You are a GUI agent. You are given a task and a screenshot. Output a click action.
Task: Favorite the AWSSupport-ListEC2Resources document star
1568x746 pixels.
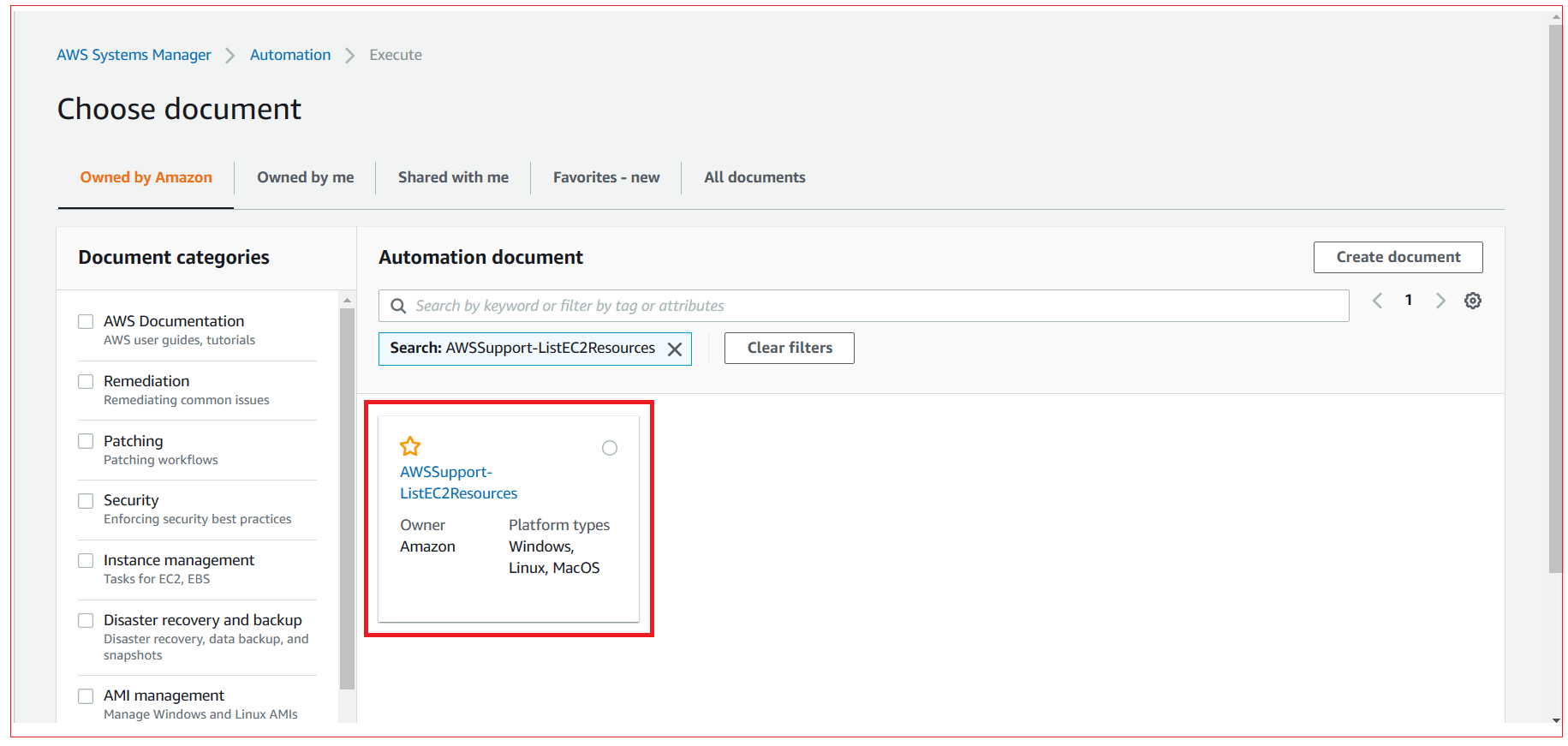[x=410, y=446]
